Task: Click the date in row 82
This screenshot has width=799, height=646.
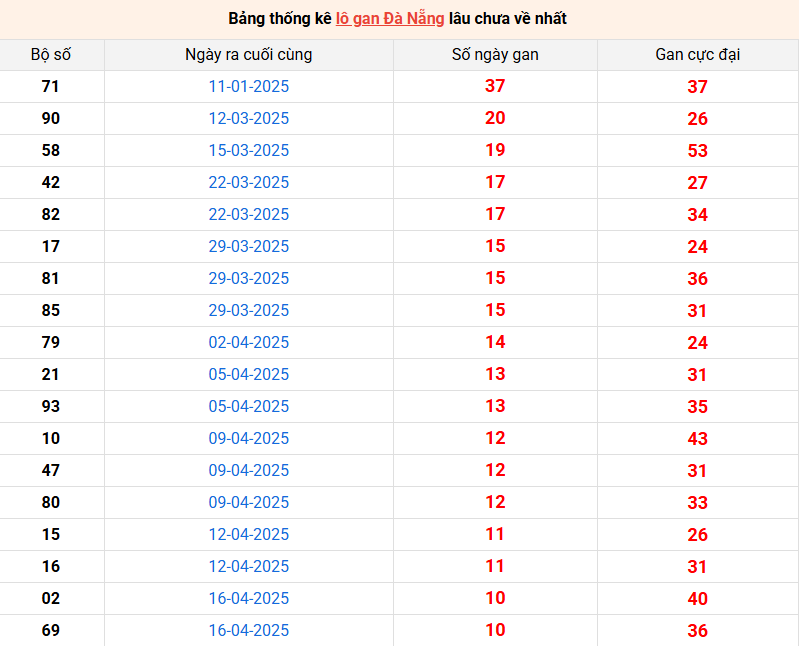Action: 249,214
